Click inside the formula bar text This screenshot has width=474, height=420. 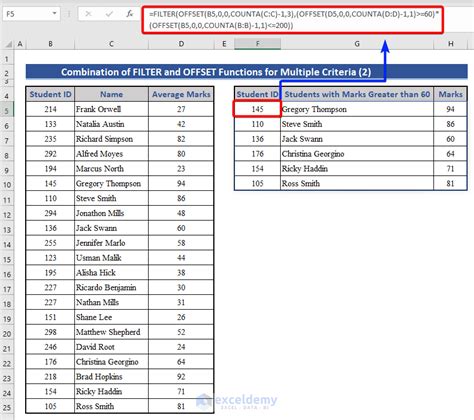click(293, 20)
